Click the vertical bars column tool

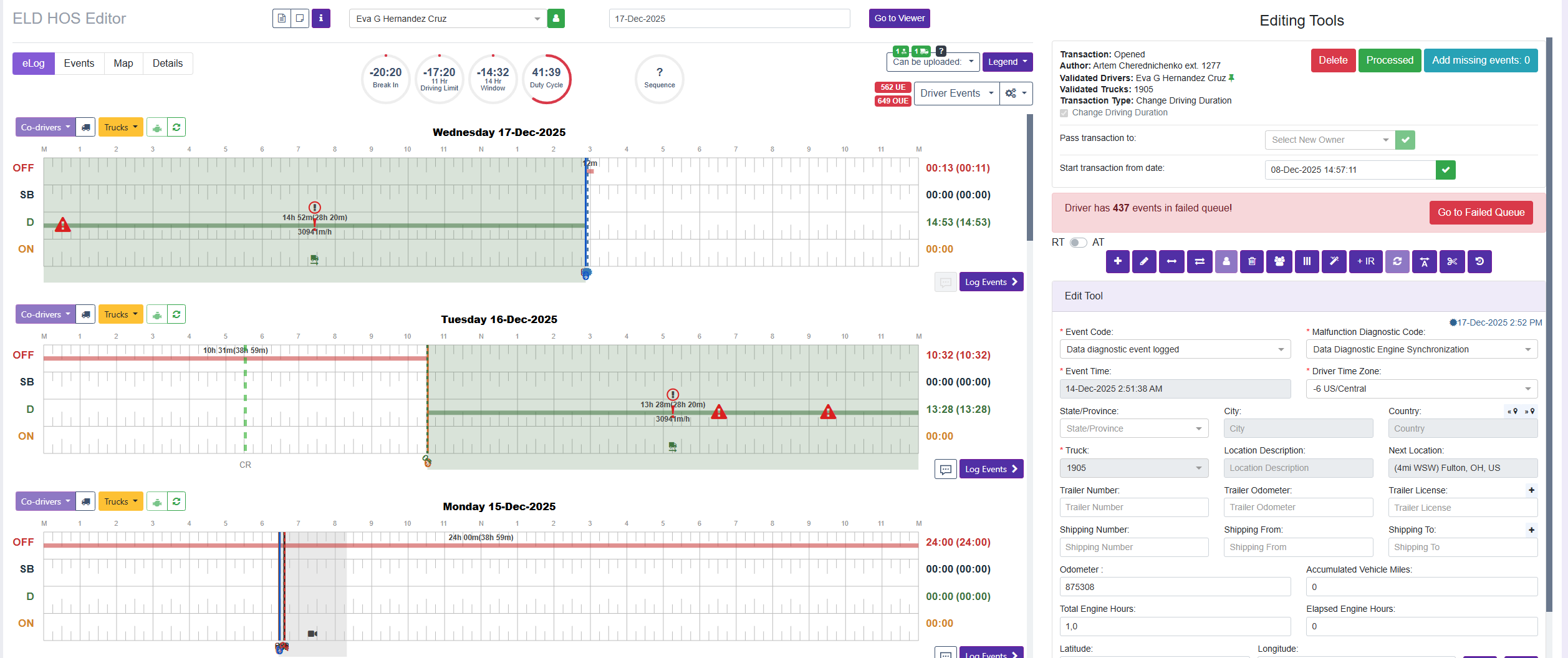pos(1307,261)
